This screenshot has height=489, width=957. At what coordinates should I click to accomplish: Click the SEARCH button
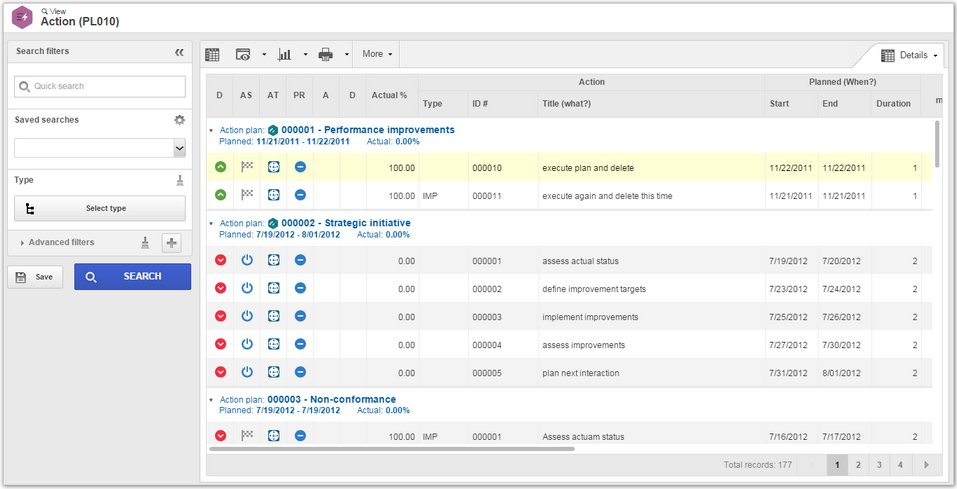click(x=132, y=277)
